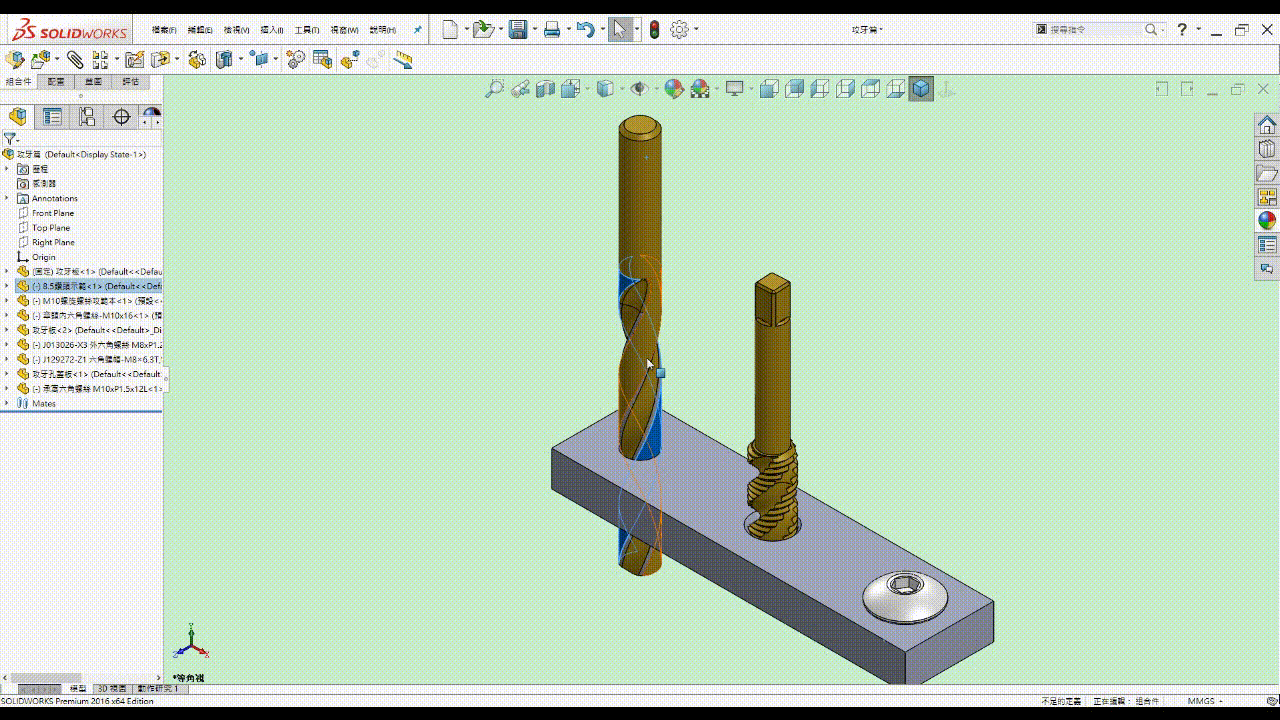Viewport: 1280px width, 720px height.
Task: Open the Custom Properties task pane icon
Action: click(1267, 245)
